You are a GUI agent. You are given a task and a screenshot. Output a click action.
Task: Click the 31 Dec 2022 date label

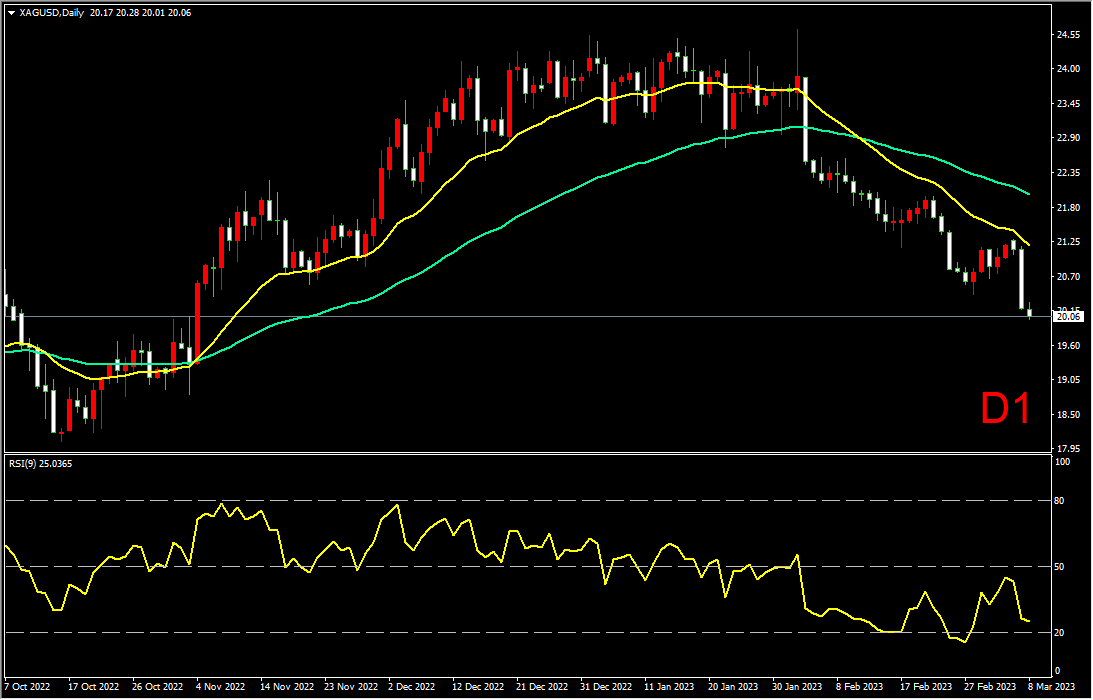point(604,686)
